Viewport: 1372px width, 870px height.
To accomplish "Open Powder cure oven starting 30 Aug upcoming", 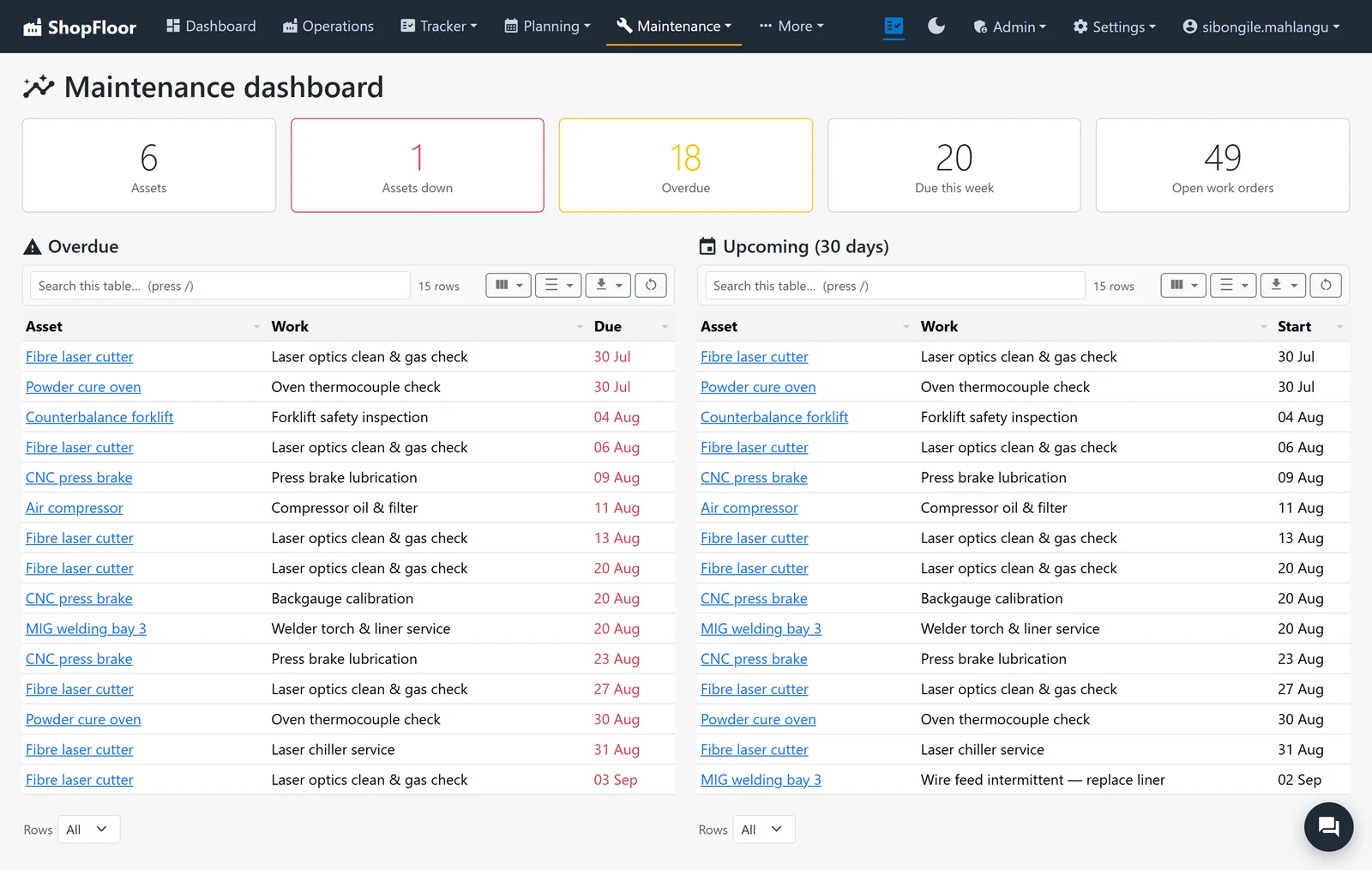I will tap(758, 720).
